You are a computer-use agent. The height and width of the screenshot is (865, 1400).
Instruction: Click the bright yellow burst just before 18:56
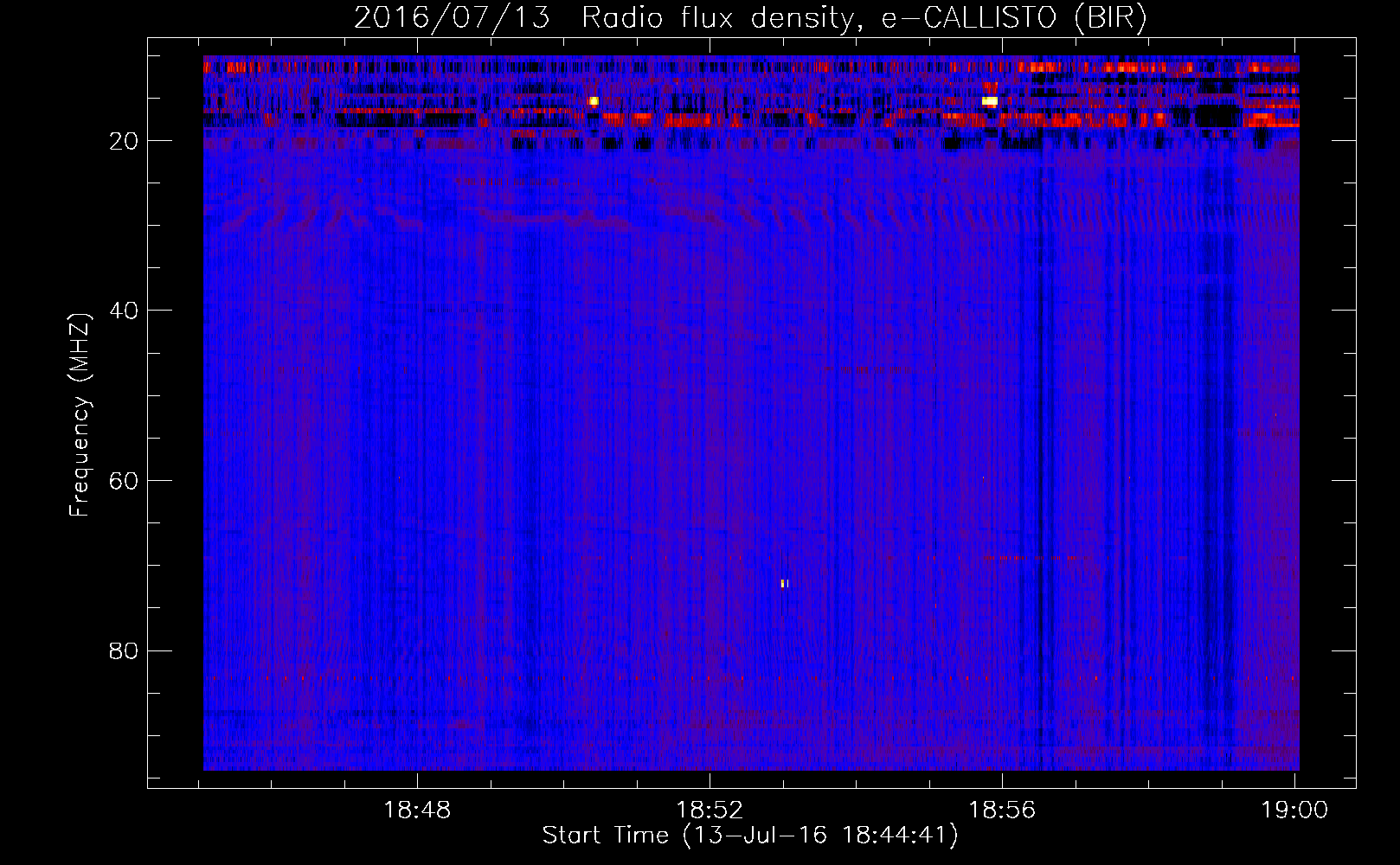990,101
